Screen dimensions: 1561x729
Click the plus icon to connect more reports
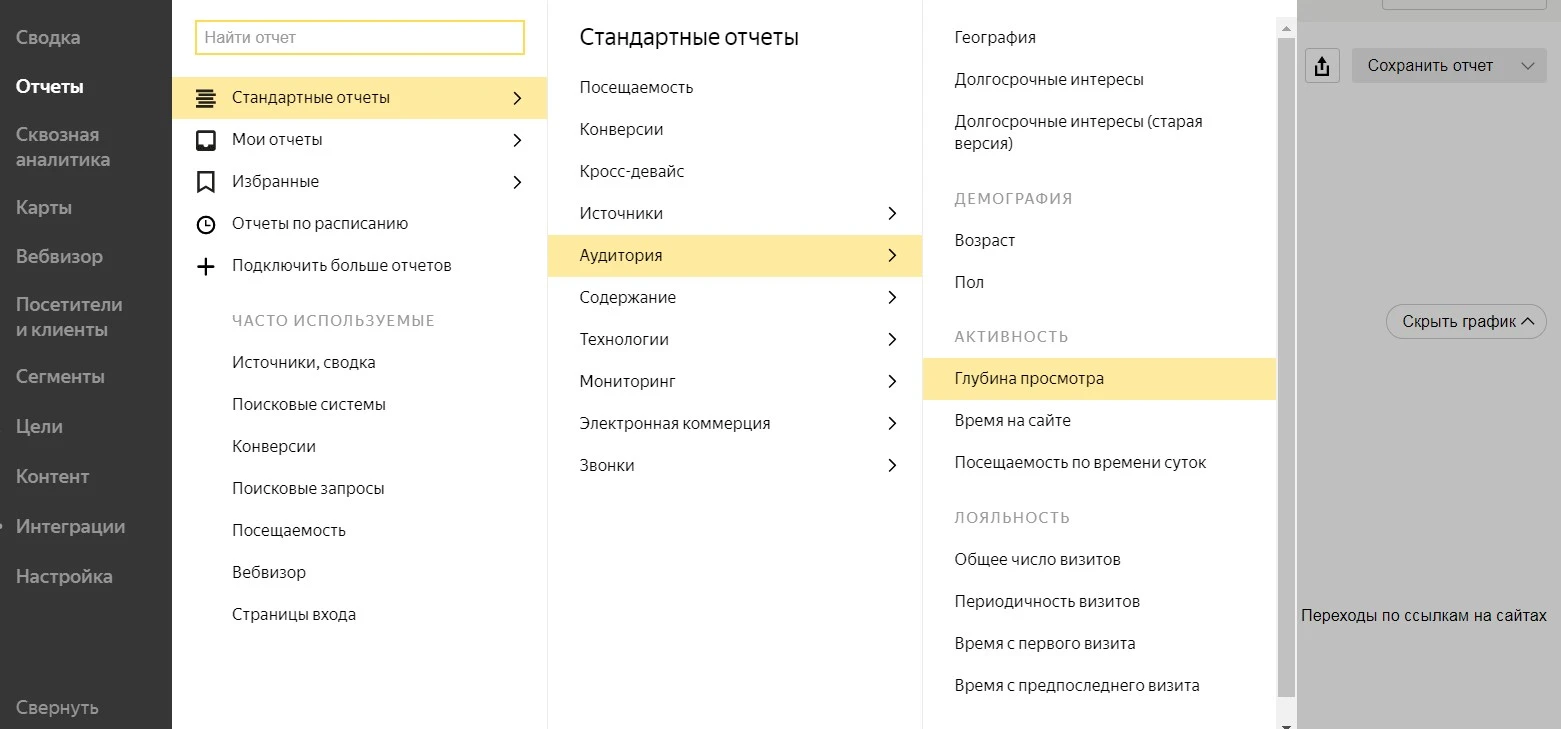(x=206, y=266)
